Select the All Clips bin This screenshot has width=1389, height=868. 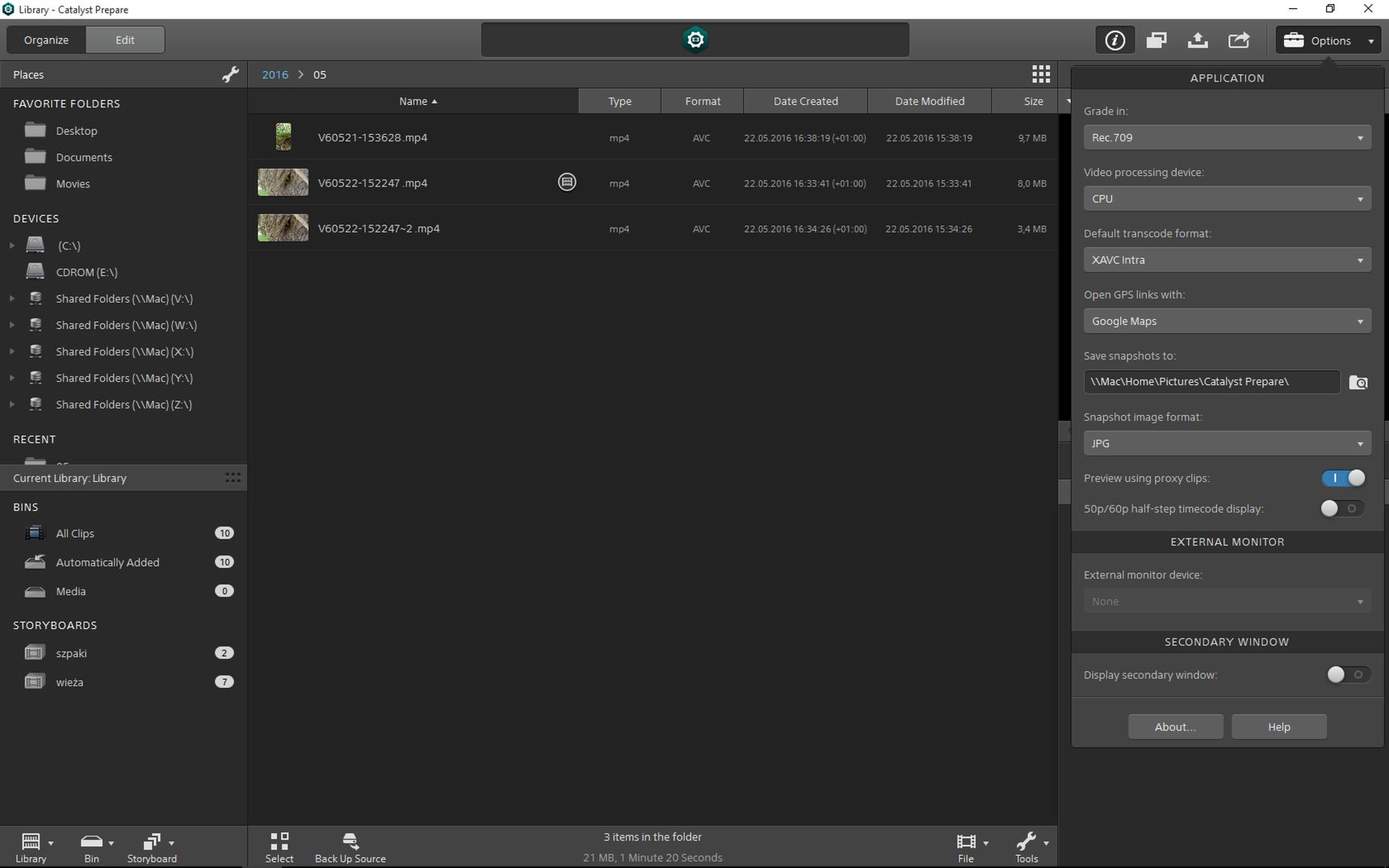click(x=124, y=533)
